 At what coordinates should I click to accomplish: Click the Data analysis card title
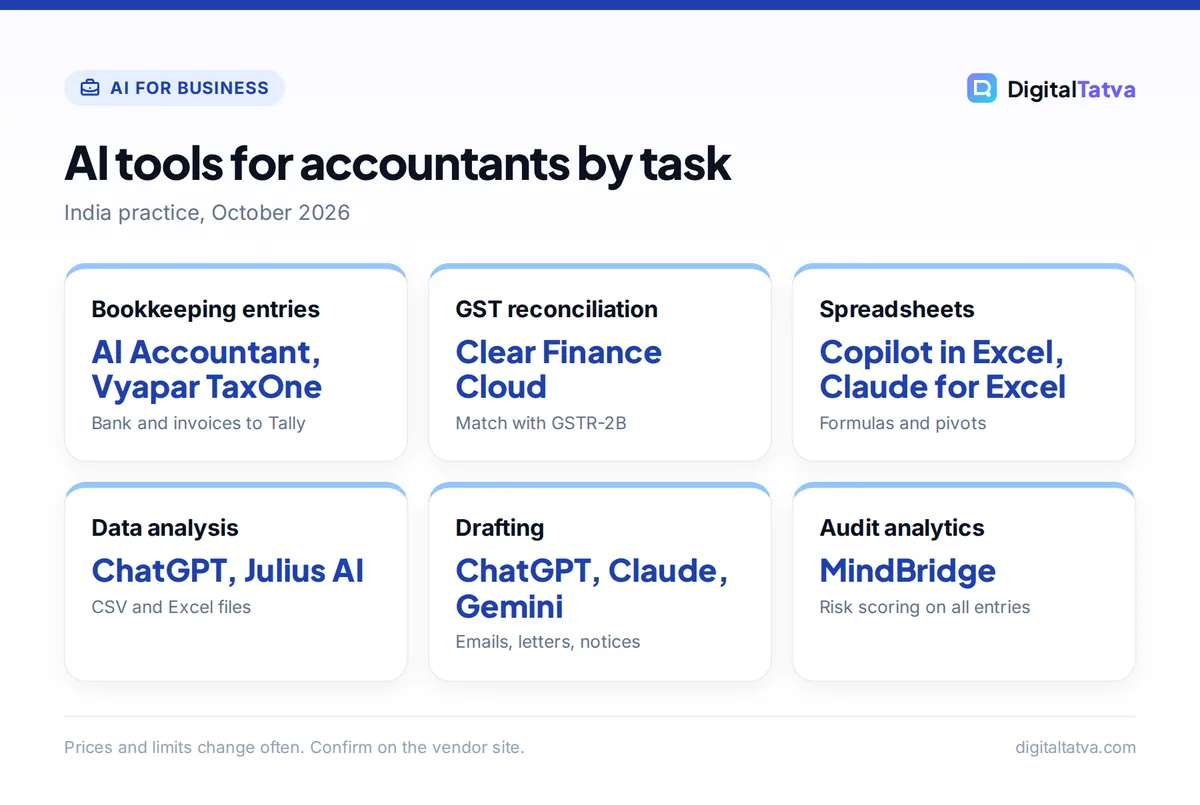point(165,528)
